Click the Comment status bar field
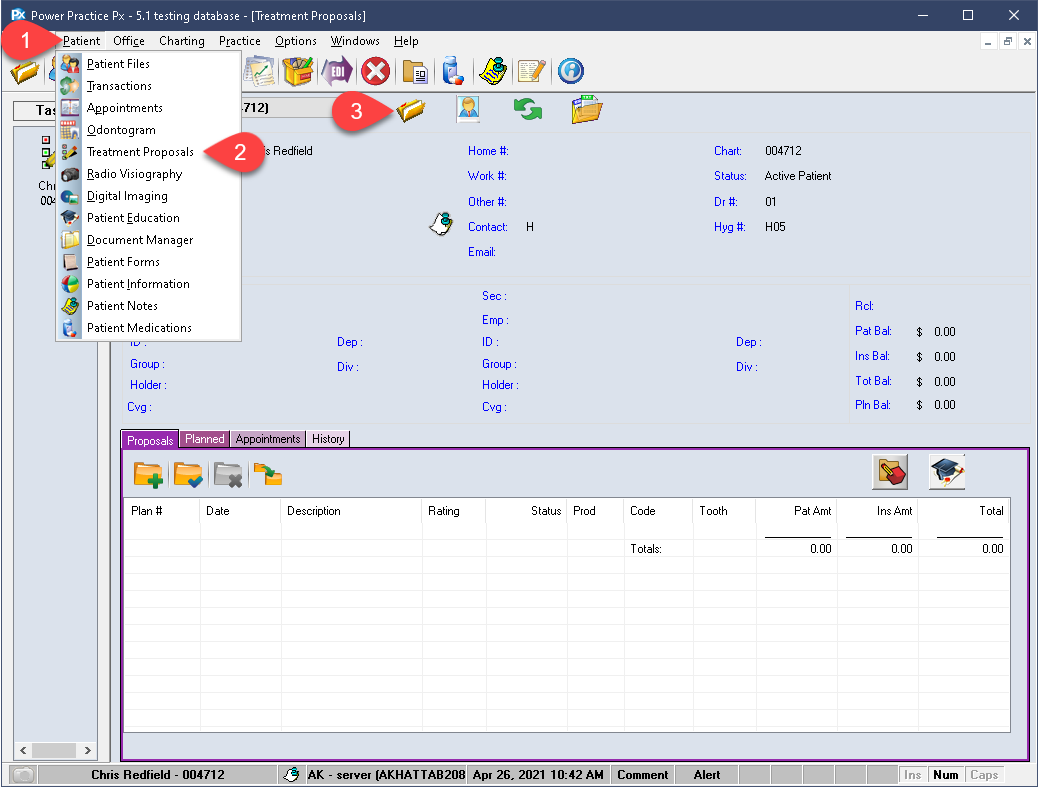Image resolution: width=1038 pixels, height=787 pixels. pyautogui.click(x=642, y=774)
